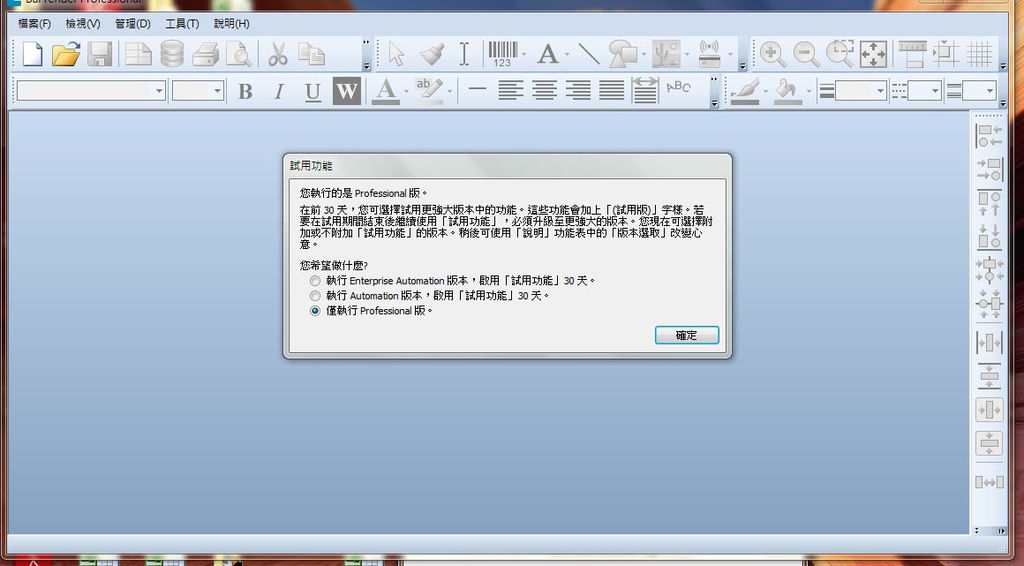Select the text object tool with letter A
Viewport: 1024px width, 566px height.
click(x=548, y=54)
